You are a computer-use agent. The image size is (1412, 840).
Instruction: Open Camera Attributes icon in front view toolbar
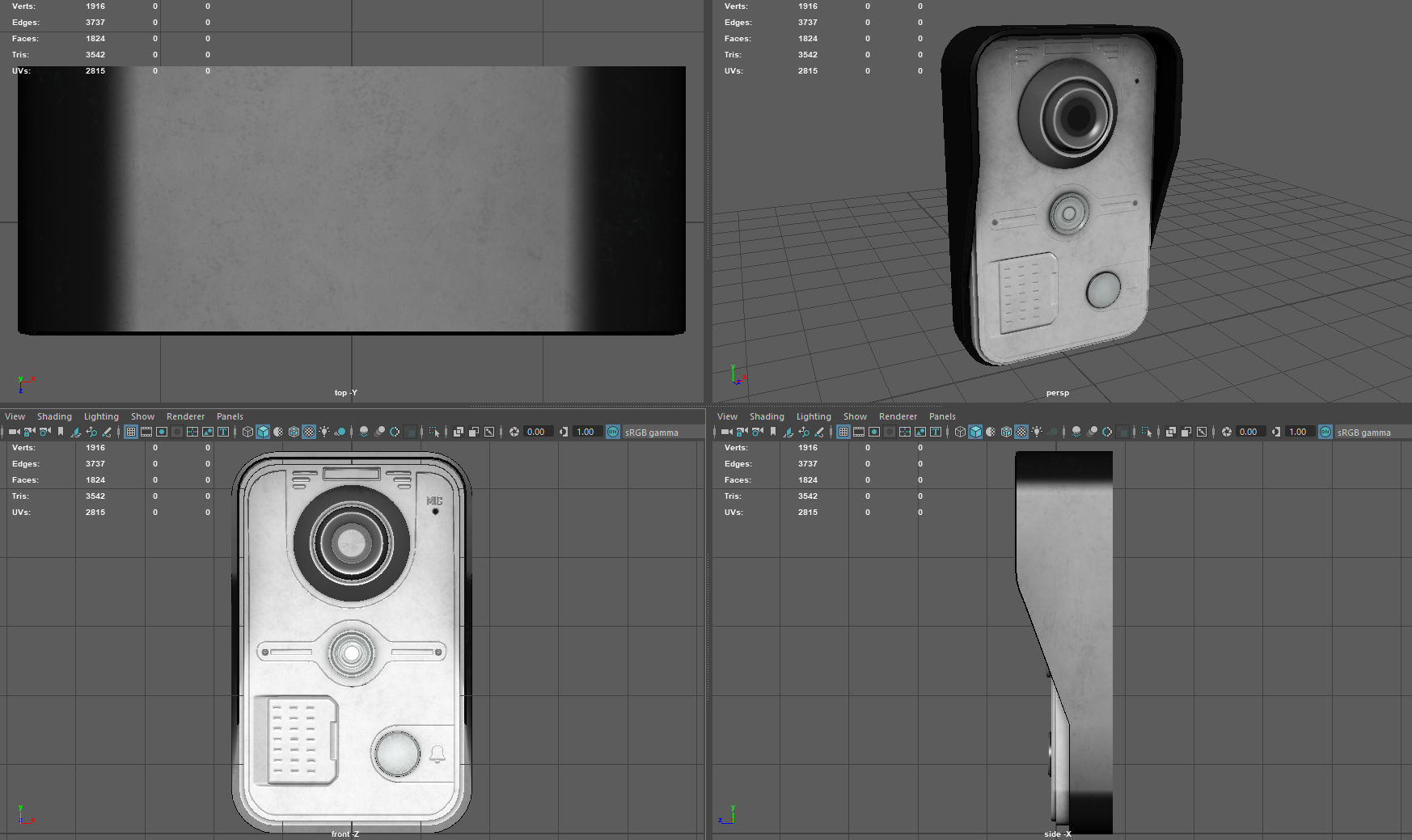44,432
